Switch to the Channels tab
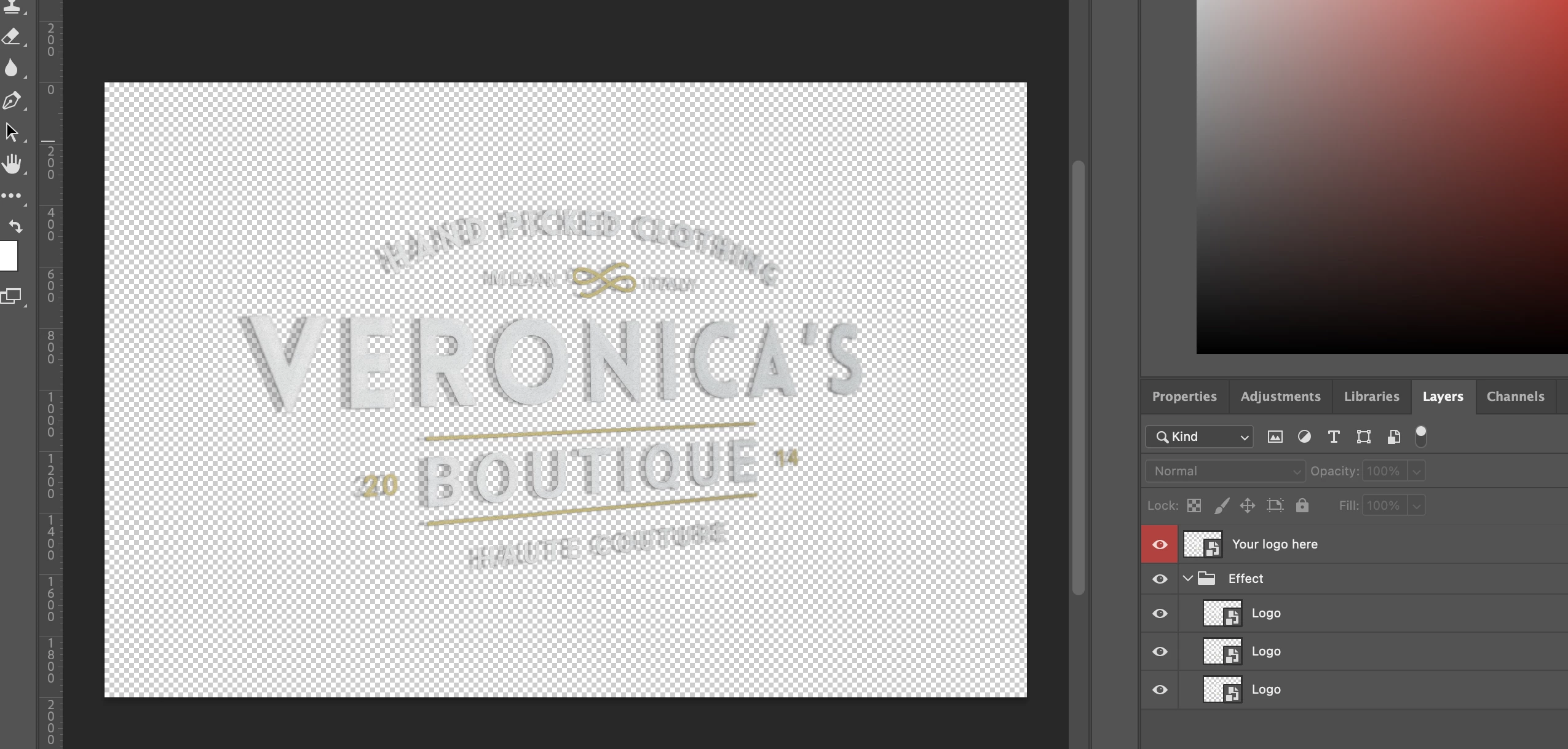 point(1515,397)
